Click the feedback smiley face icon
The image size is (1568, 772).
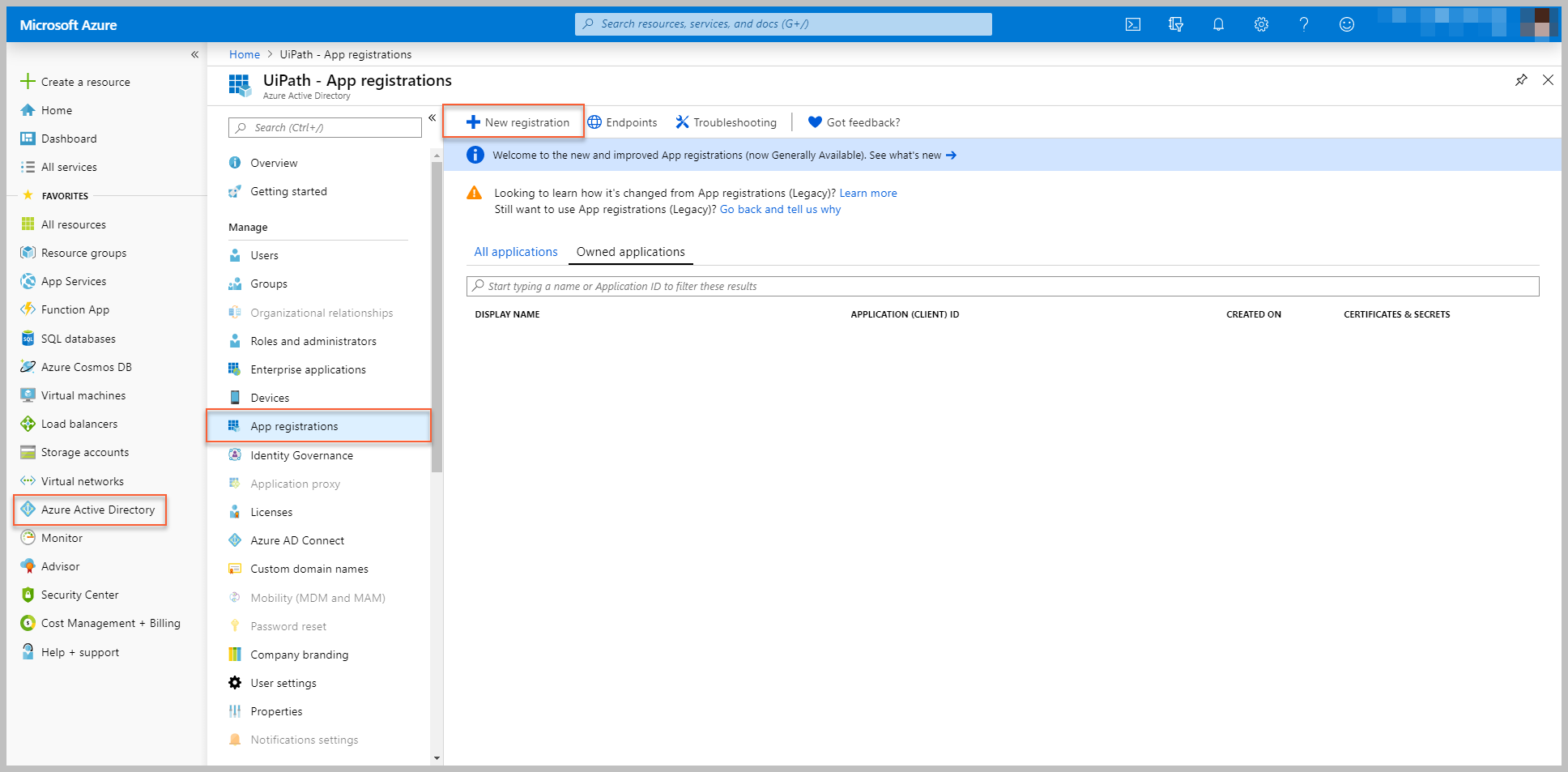click(1346, 24)
